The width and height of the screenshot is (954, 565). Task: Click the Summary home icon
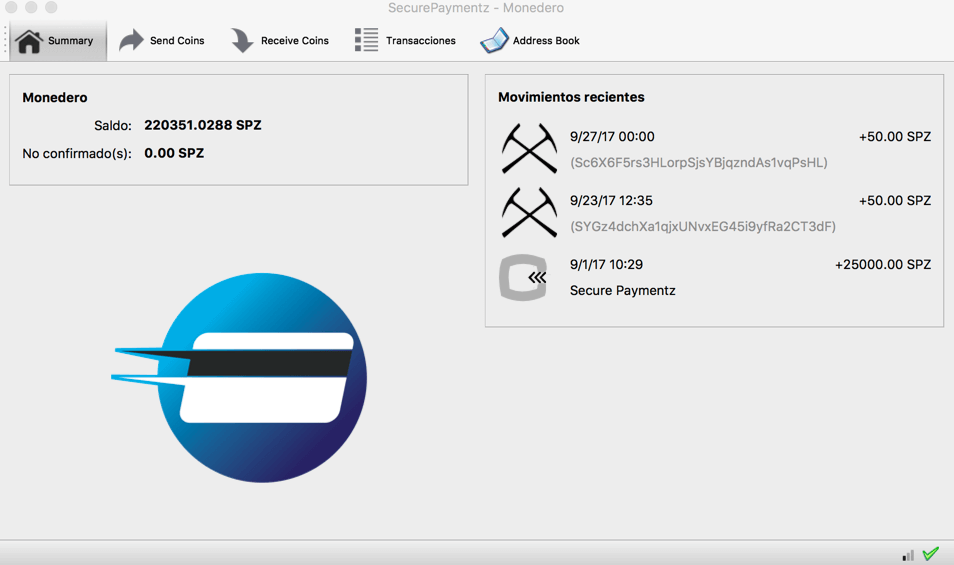click(29, 41)
